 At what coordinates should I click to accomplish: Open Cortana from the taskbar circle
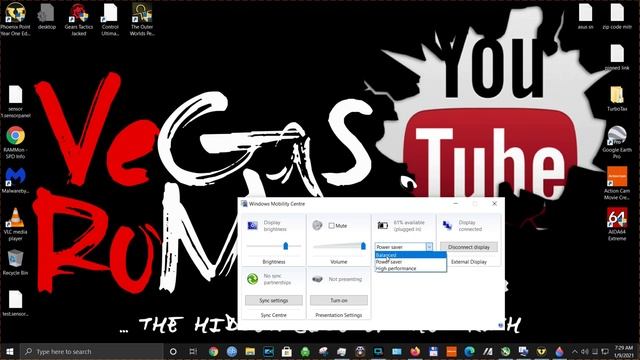click(x=173, y=351)
